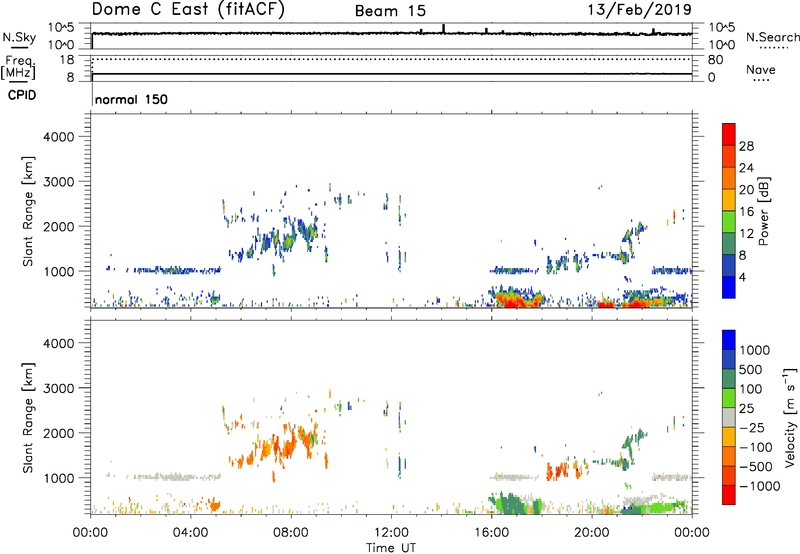Click the 'Nave' legend label

coord(761,69)
